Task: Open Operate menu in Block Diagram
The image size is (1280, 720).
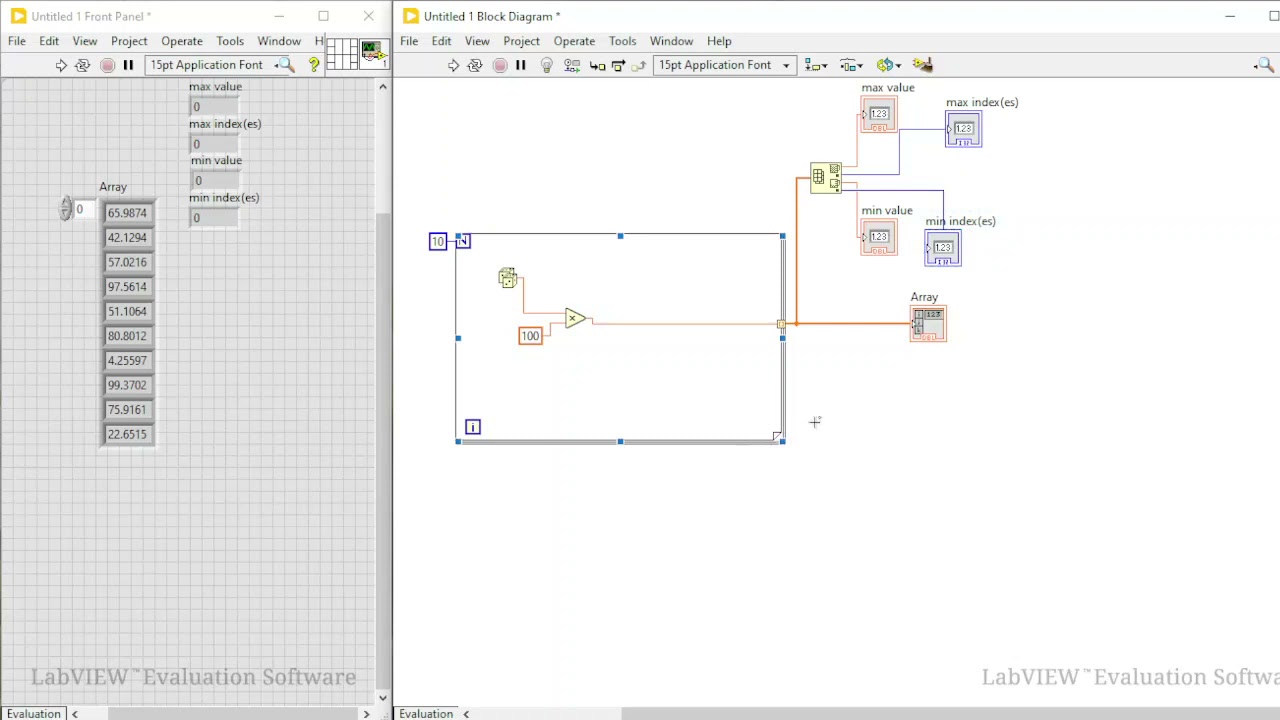Action: (574, 41)
